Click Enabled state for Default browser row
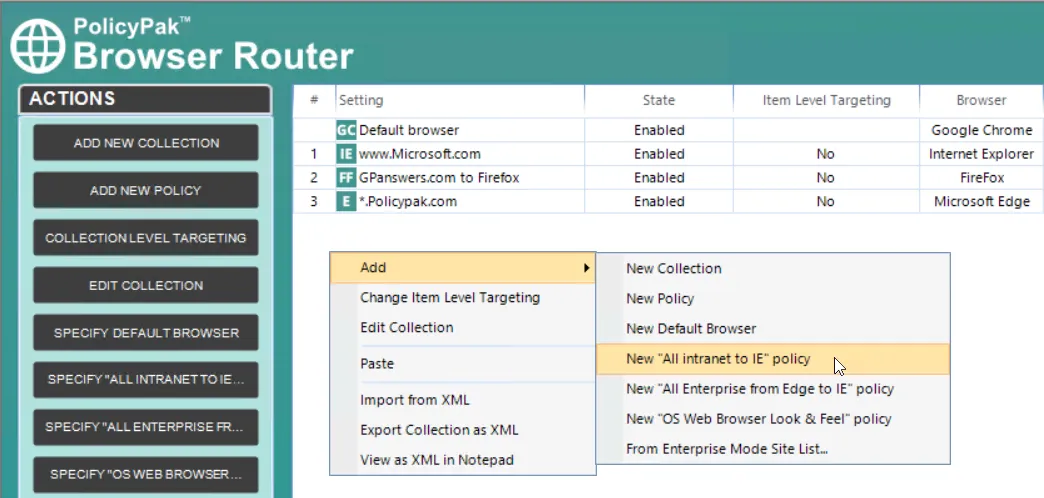Viewport: 1044px width, 498px height. pos(658,130)
